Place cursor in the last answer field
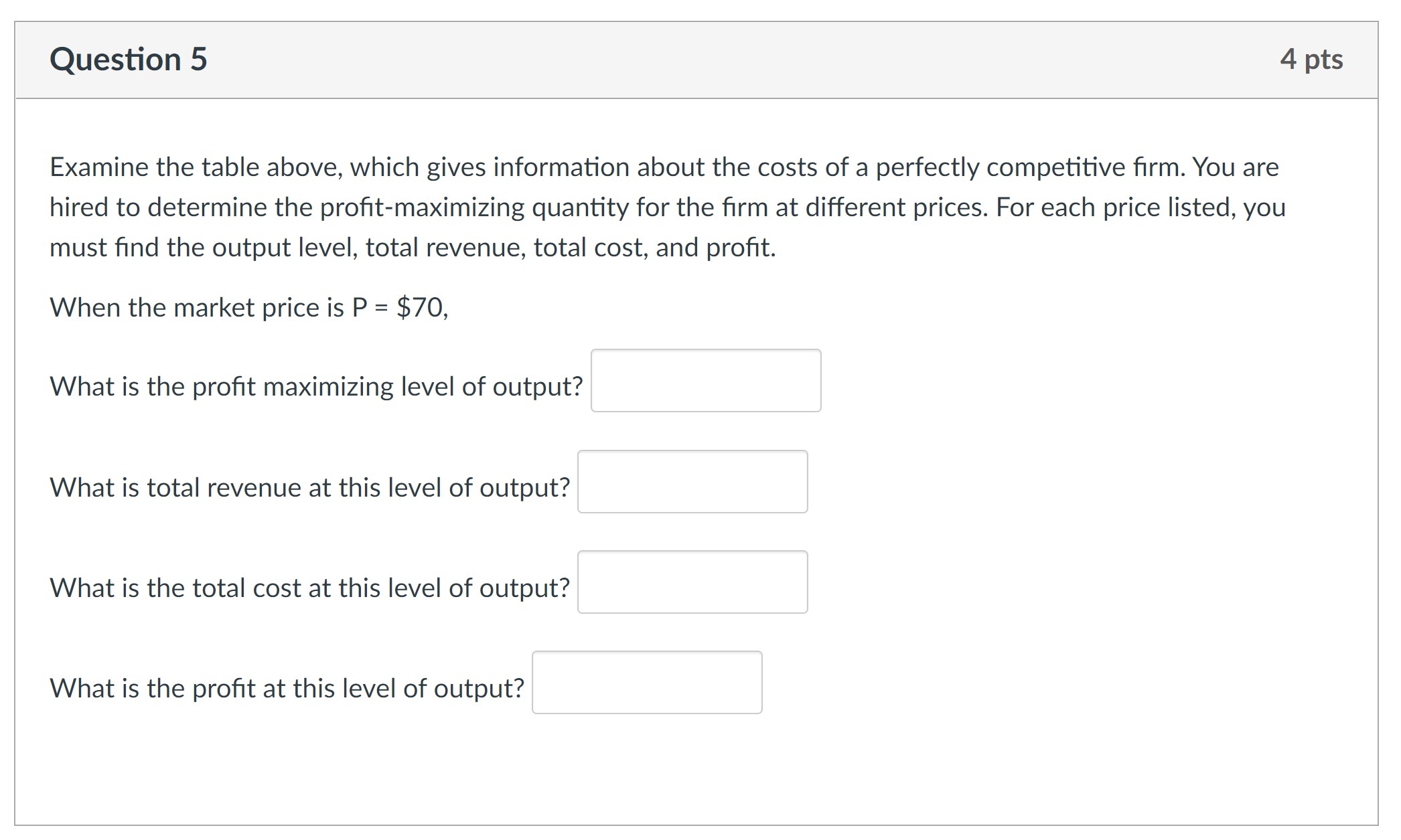Screen dimensions: 1401x840 tap(647, 683)
